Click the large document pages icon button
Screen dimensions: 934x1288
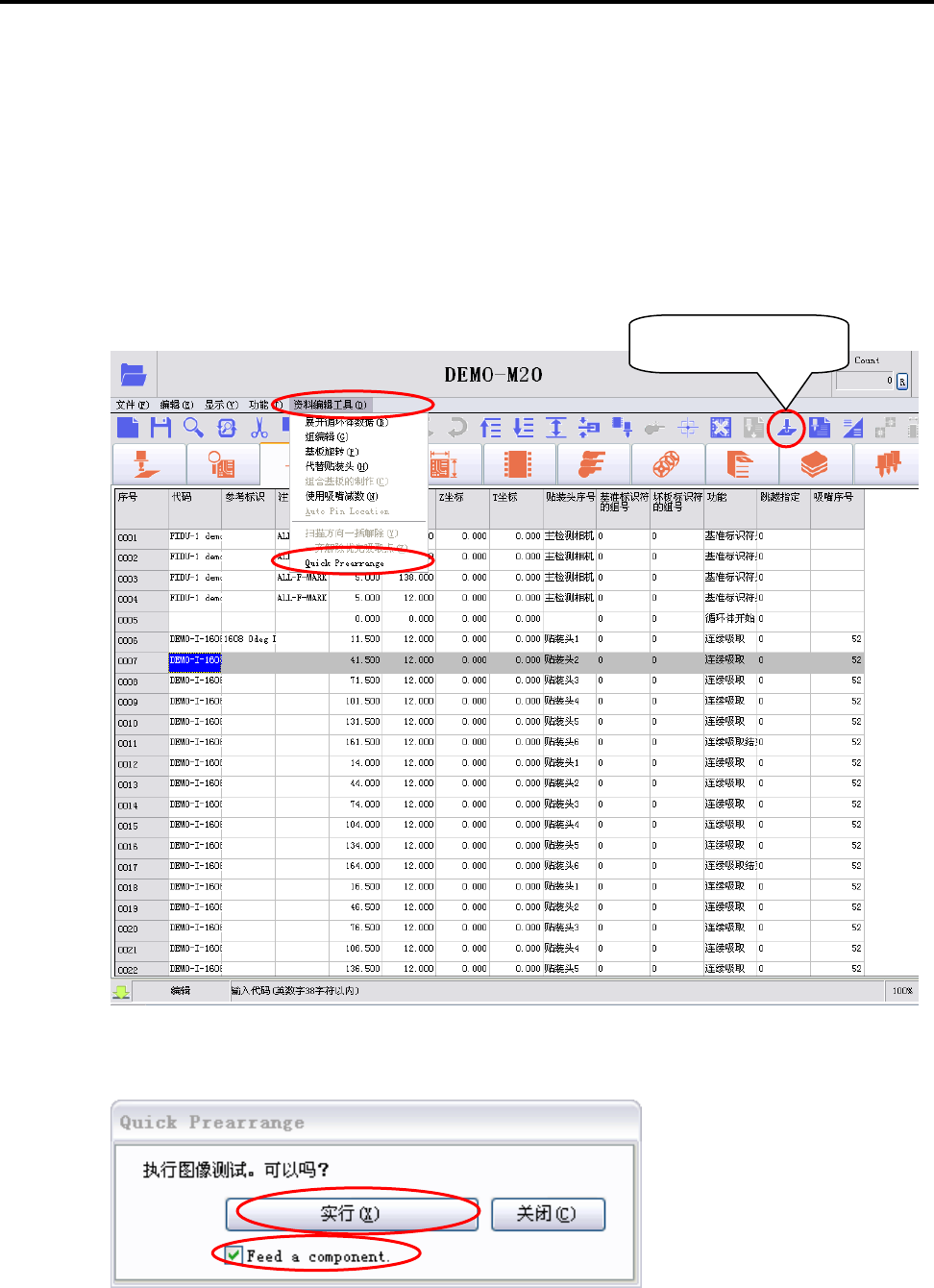click(x=741, y=464)
